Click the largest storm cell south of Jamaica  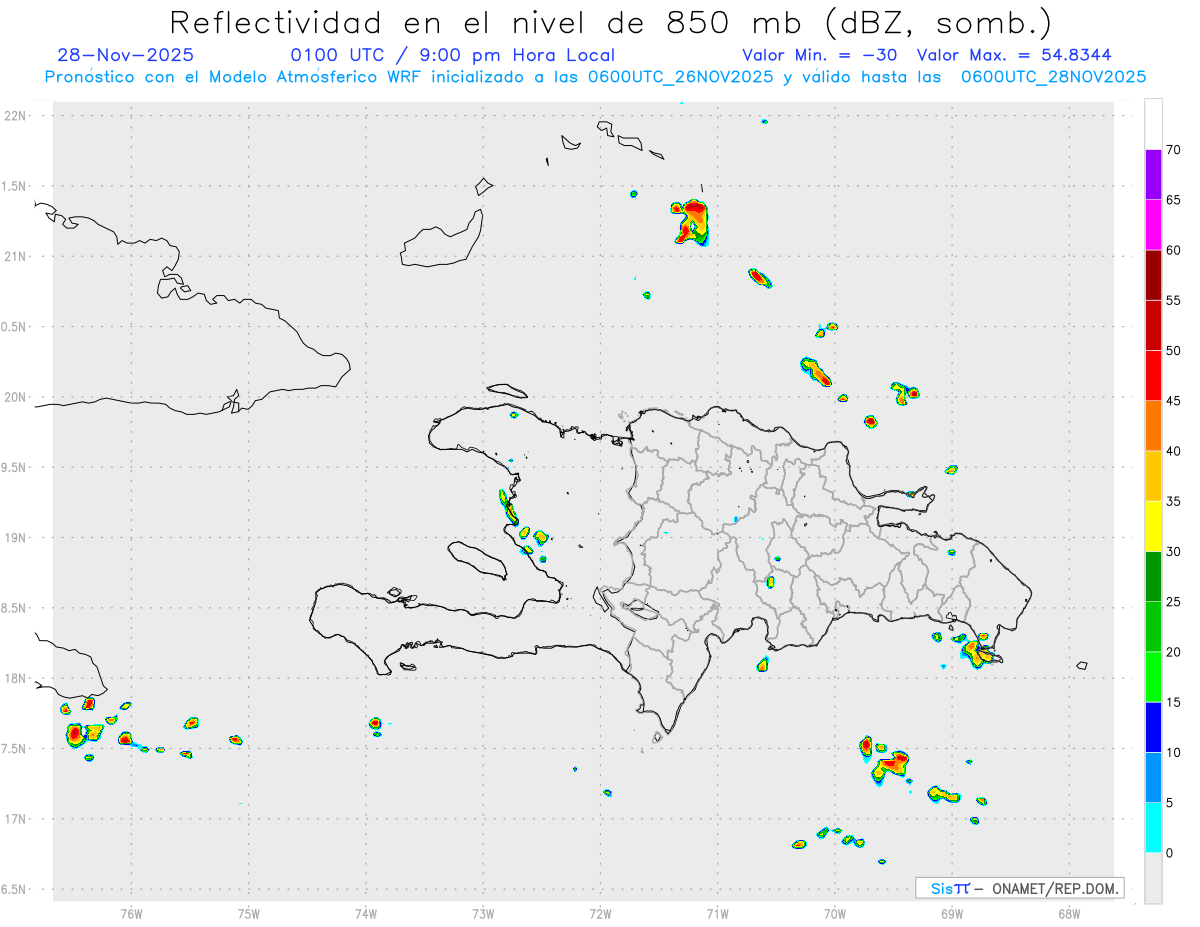[x=75, y=735]
